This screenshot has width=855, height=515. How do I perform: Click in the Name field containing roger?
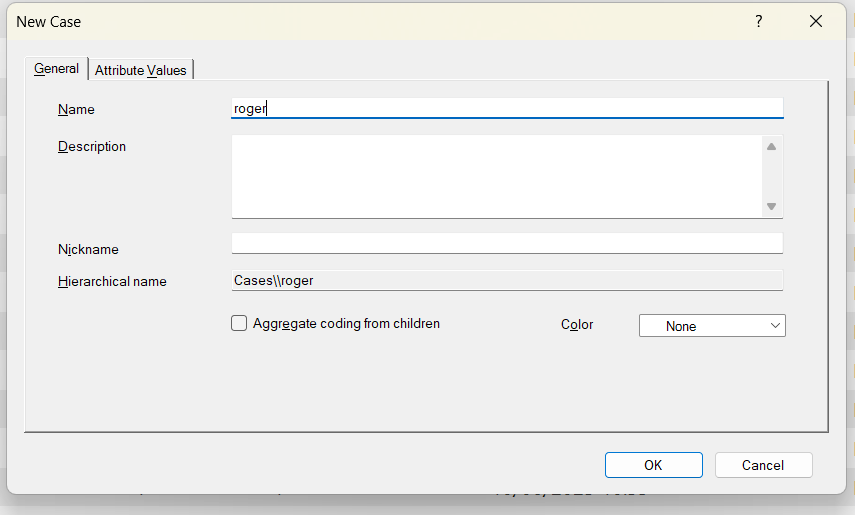coord(507,109)
